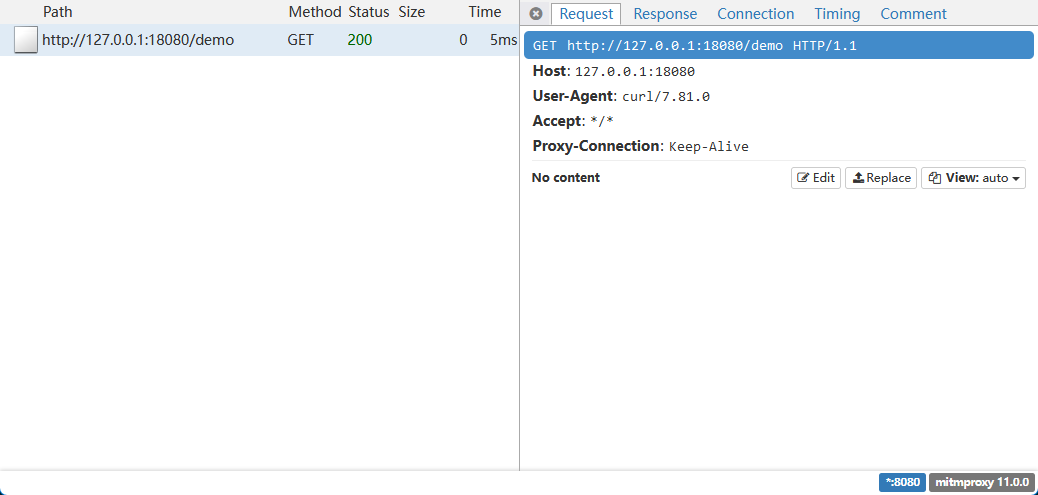This screenshot has width=1038, height=495.
Task: Sort flows by the Path column header
Action: [57, 12]
